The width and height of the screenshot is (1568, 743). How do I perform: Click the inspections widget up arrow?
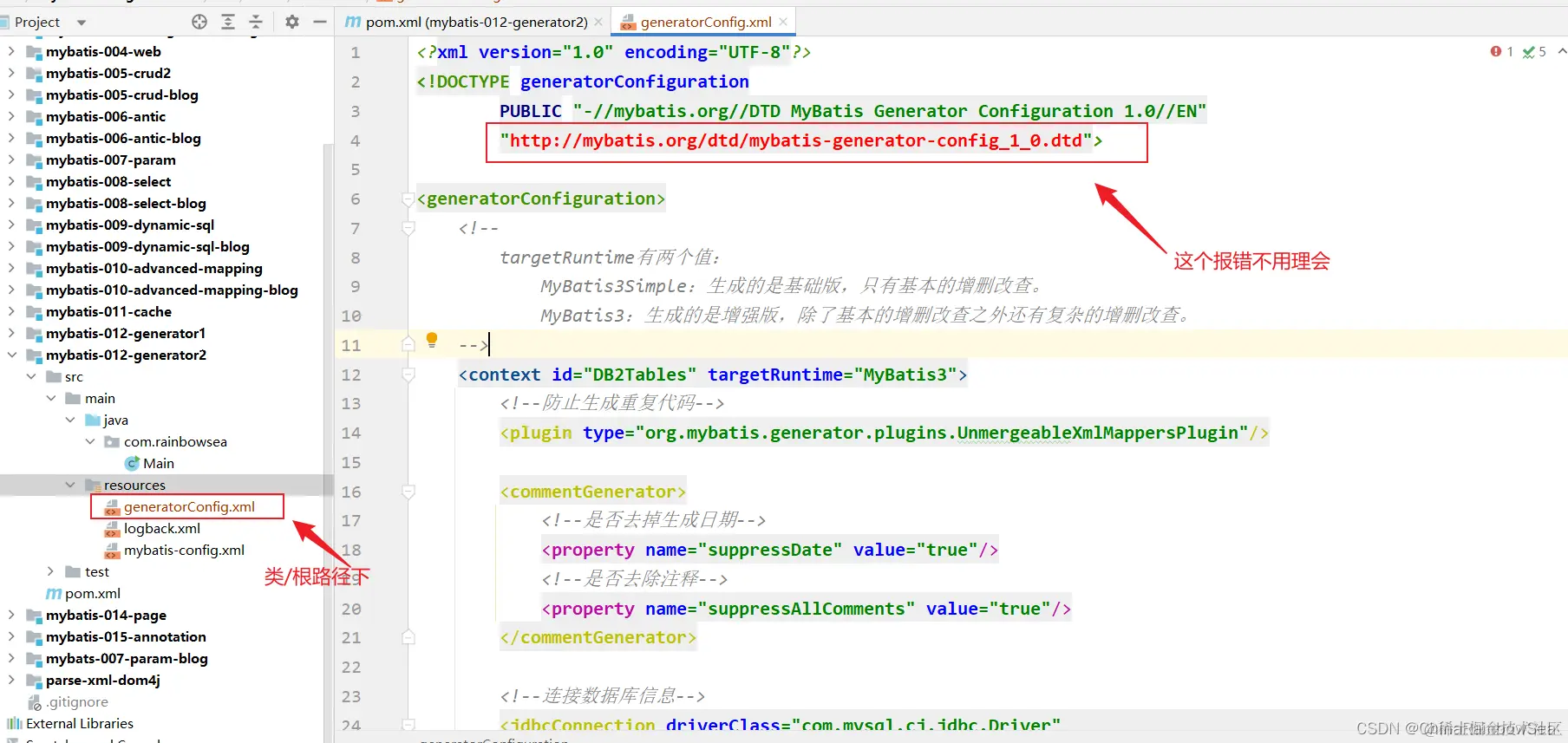coord(1562,52)
